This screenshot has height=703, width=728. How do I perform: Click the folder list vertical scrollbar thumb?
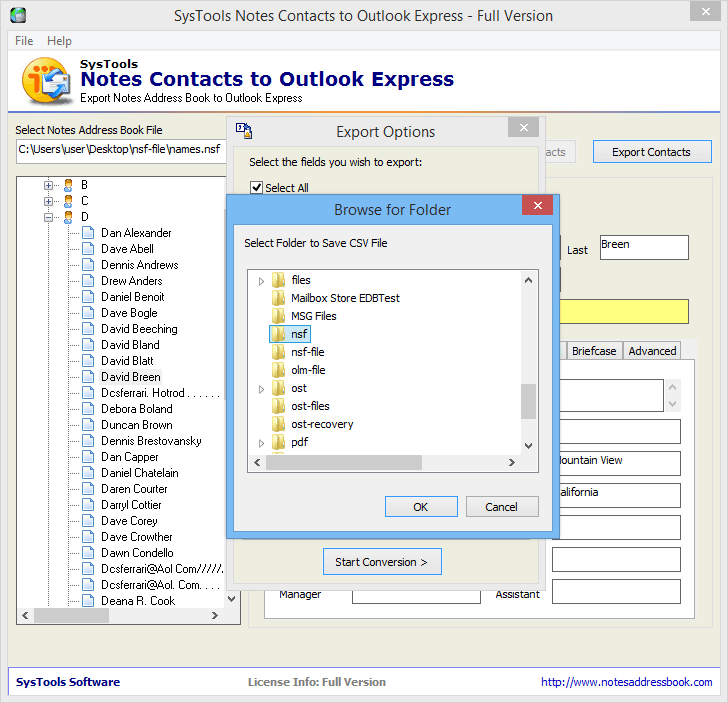tap(528, 401)
